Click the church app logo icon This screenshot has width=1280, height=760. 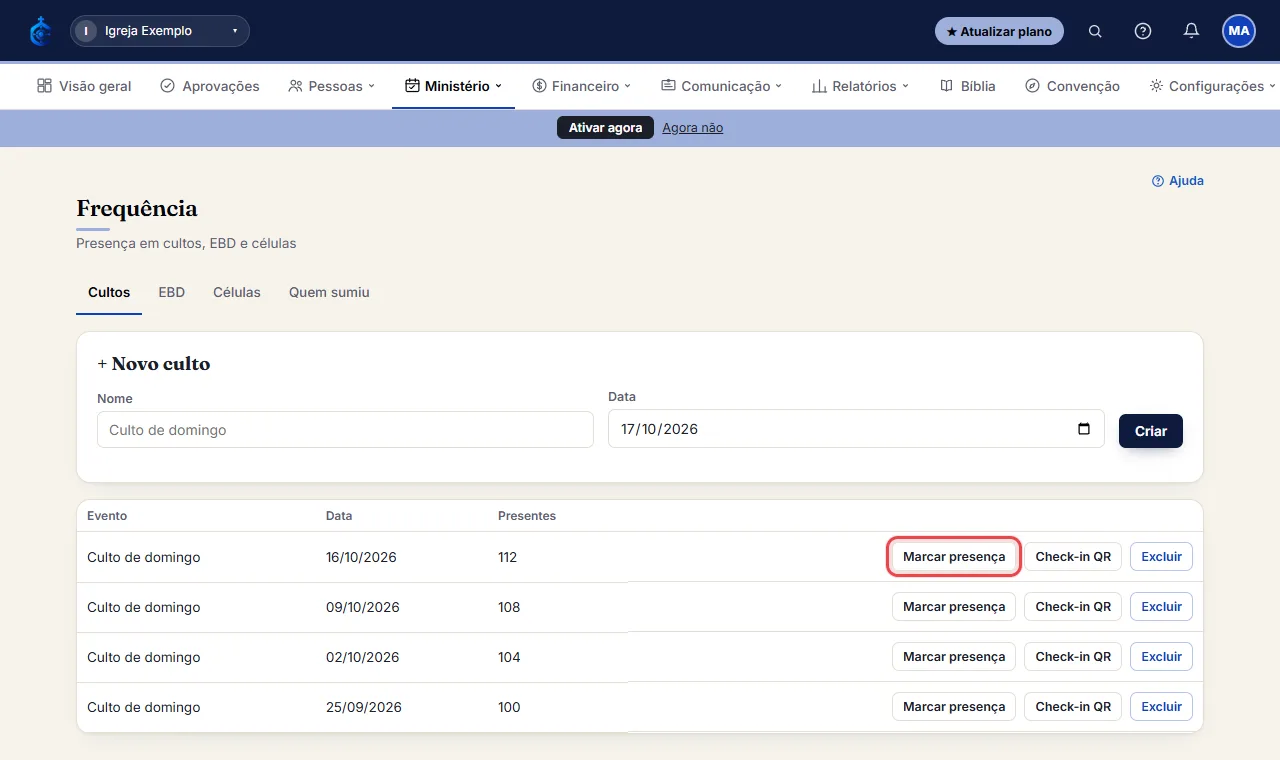click(40, 31)
